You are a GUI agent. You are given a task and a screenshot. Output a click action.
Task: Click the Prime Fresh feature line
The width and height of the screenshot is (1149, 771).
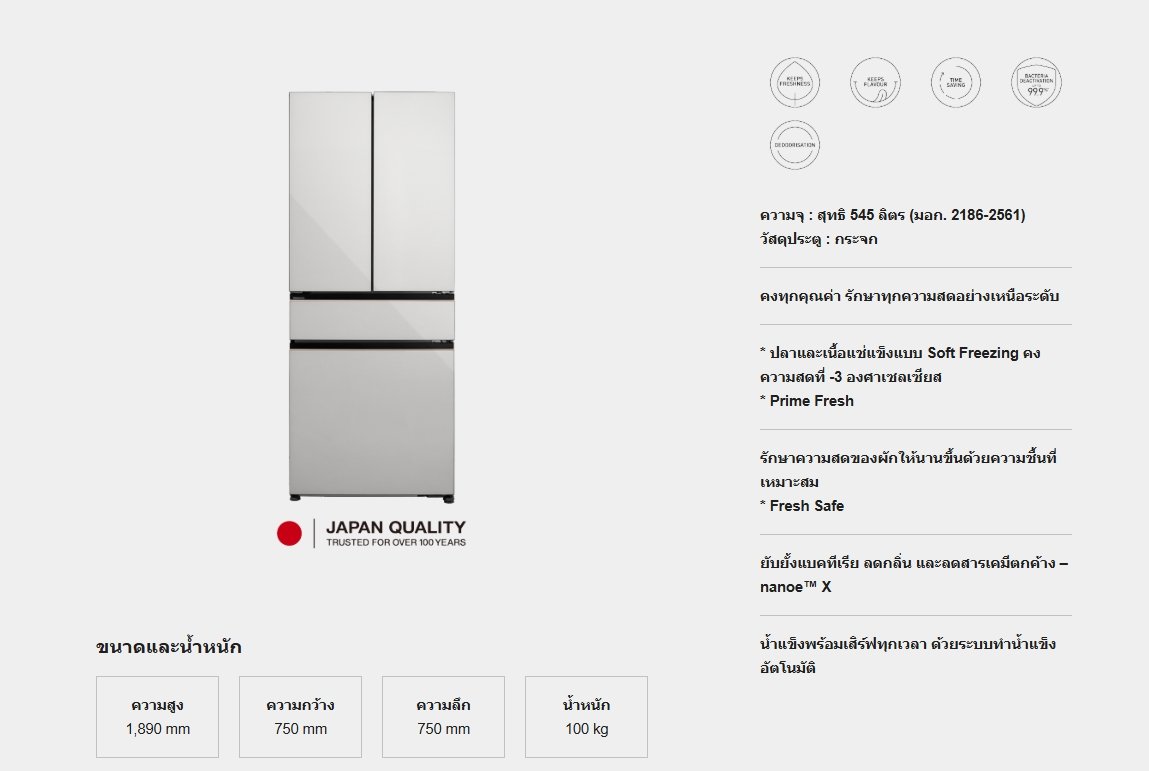807,401
